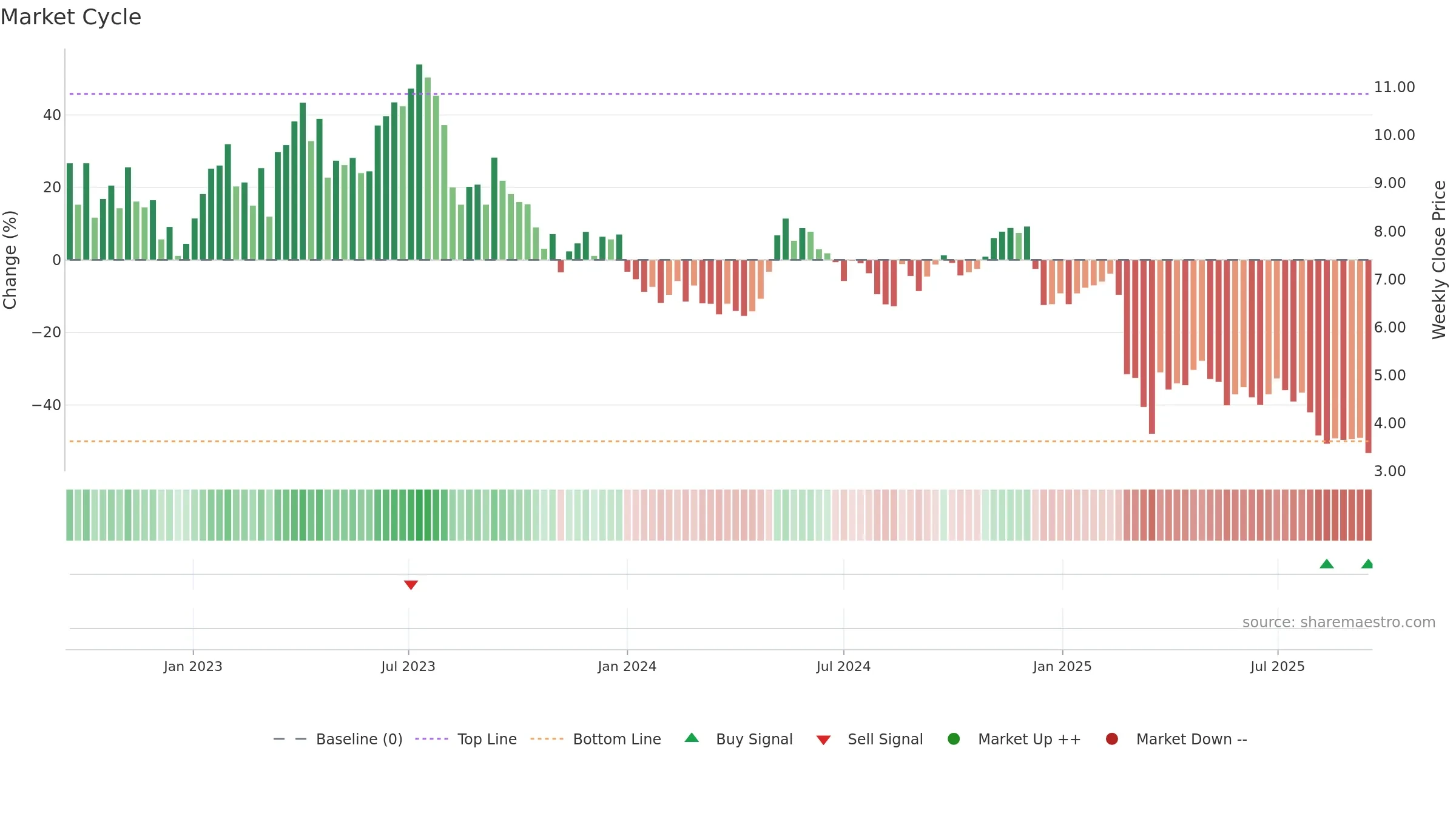The width and height of the screenshot is (1456, 819).
Task: Click the Jan 2024 x-axis label
Action: 627,666
